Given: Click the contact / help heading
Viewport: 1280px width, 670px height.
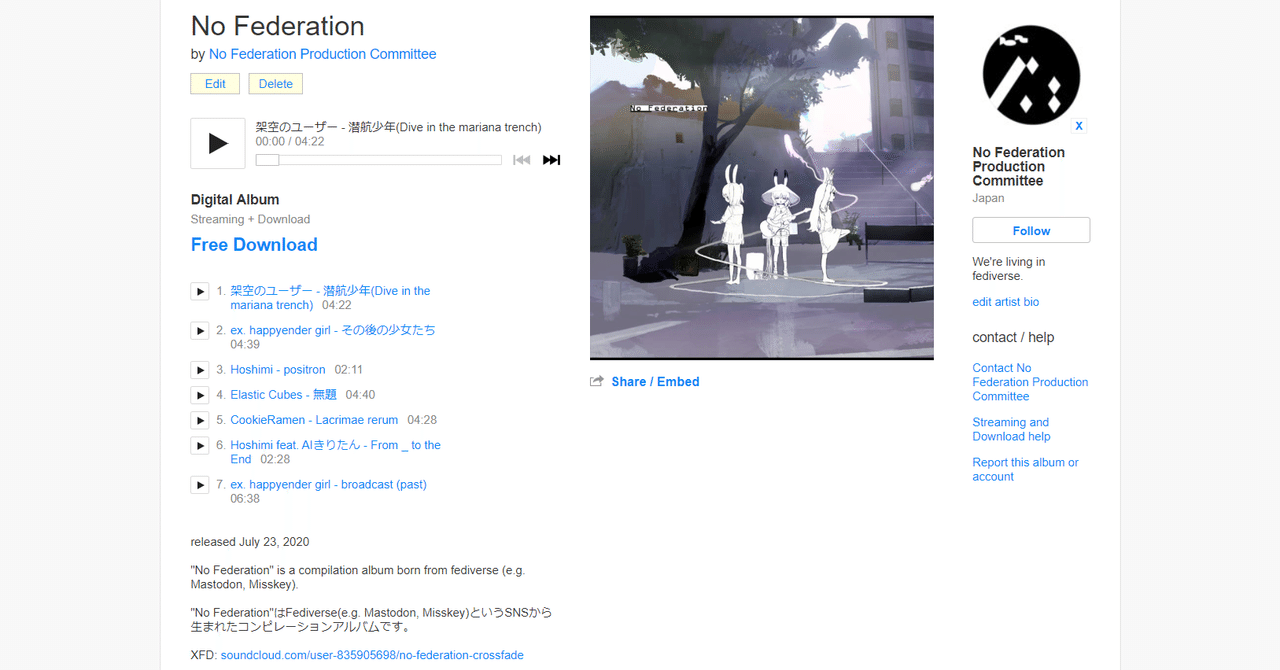Looking at the screenshot, I should coord(1013,338).
